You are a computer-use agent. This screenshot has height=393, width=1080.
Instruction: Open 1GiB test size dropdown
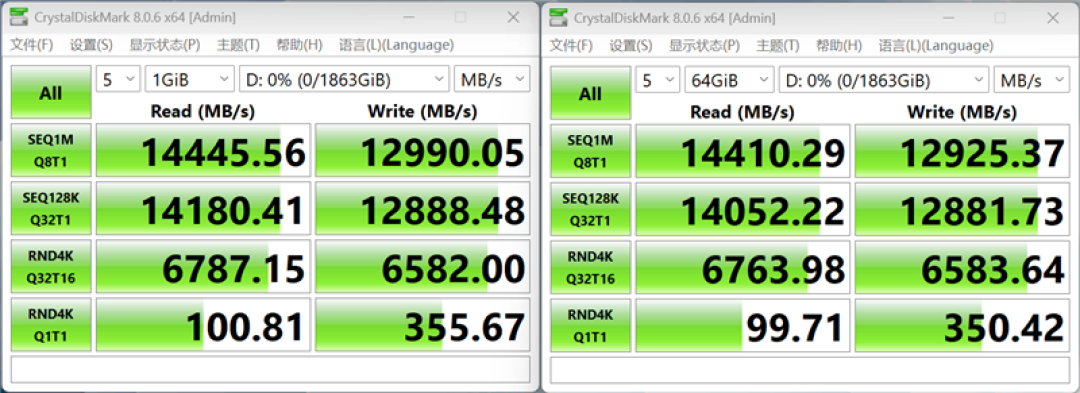189,79
